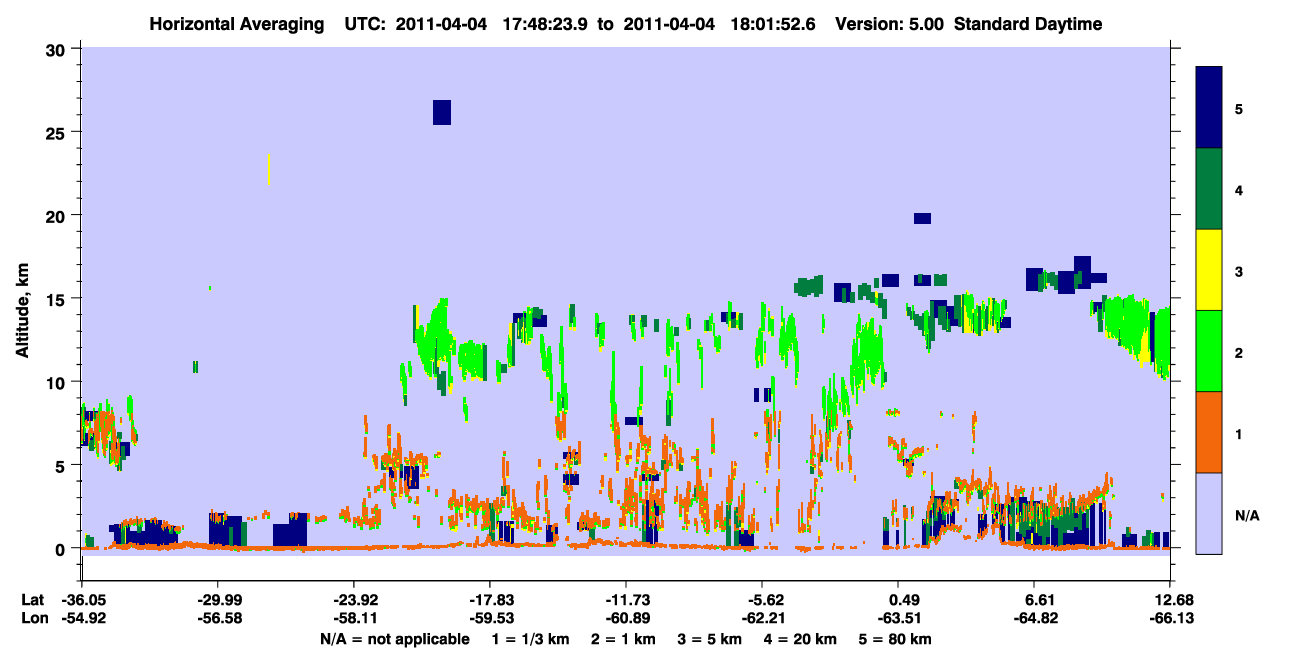Click latitude value -29.99
Image resolution: width=1300 pixels, height=667 pixels.
click(218, 600)
